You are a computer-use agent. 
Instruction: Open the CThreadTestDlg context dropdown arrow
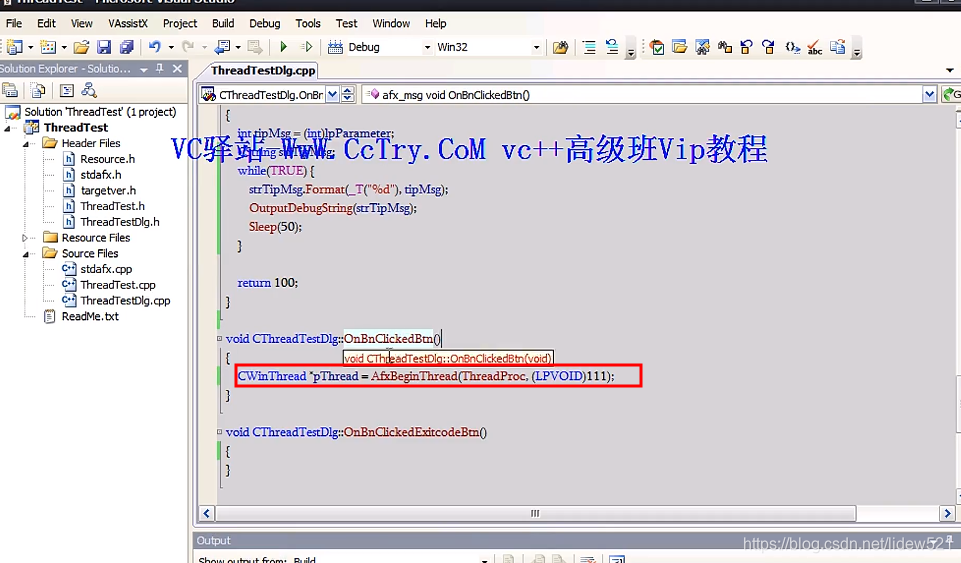(332, 94)
